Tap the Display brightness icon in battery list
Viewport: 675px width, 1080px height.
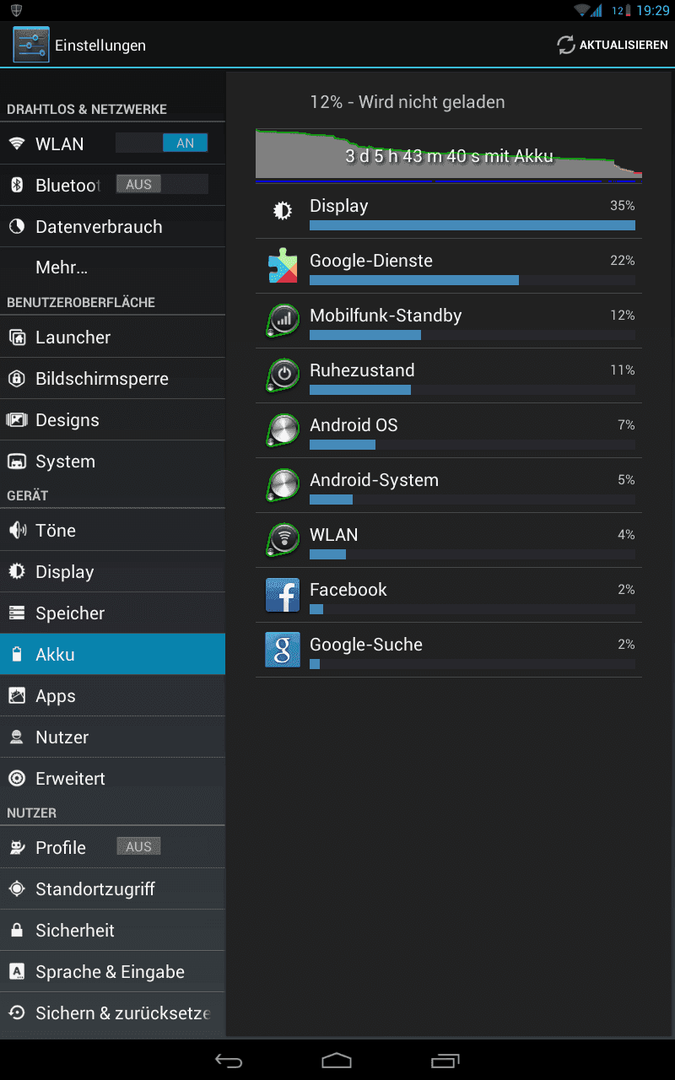282,211
